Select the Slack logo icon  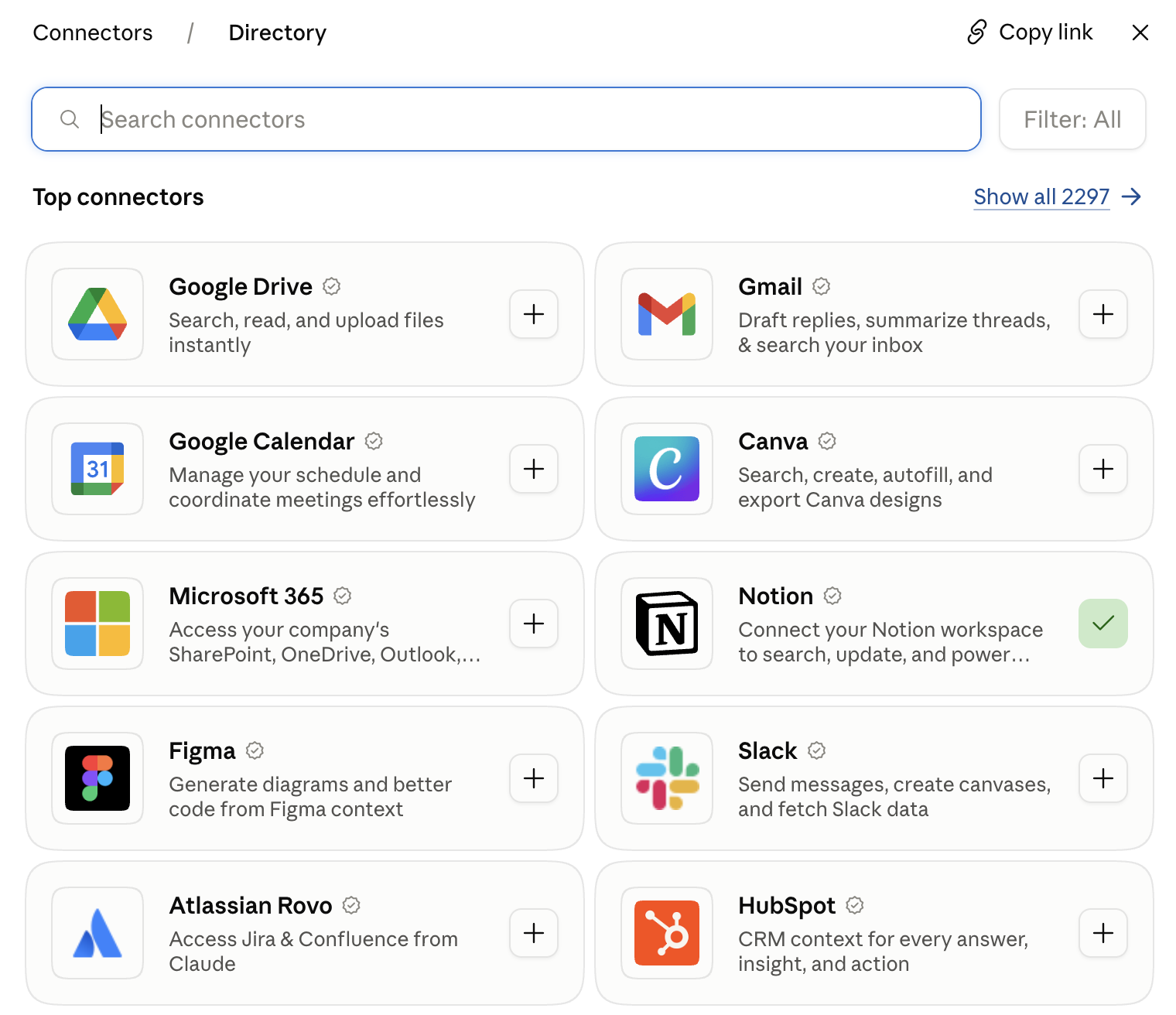667,778
